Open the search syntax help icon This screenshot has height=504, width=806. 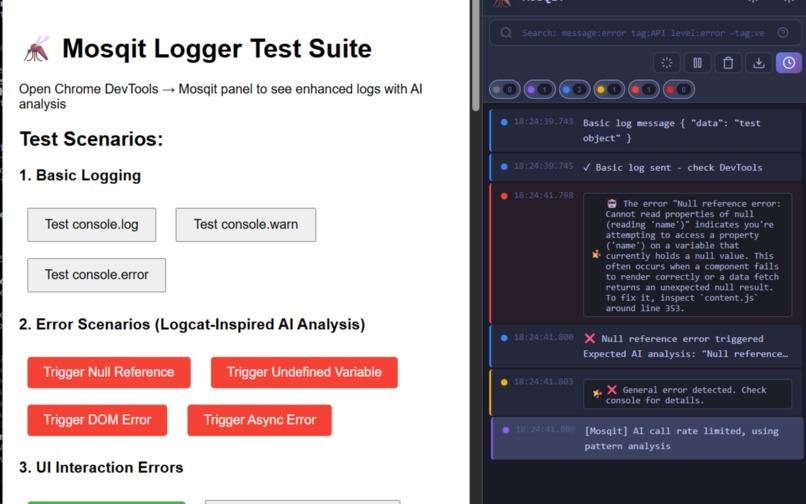(x=782, y=32)
